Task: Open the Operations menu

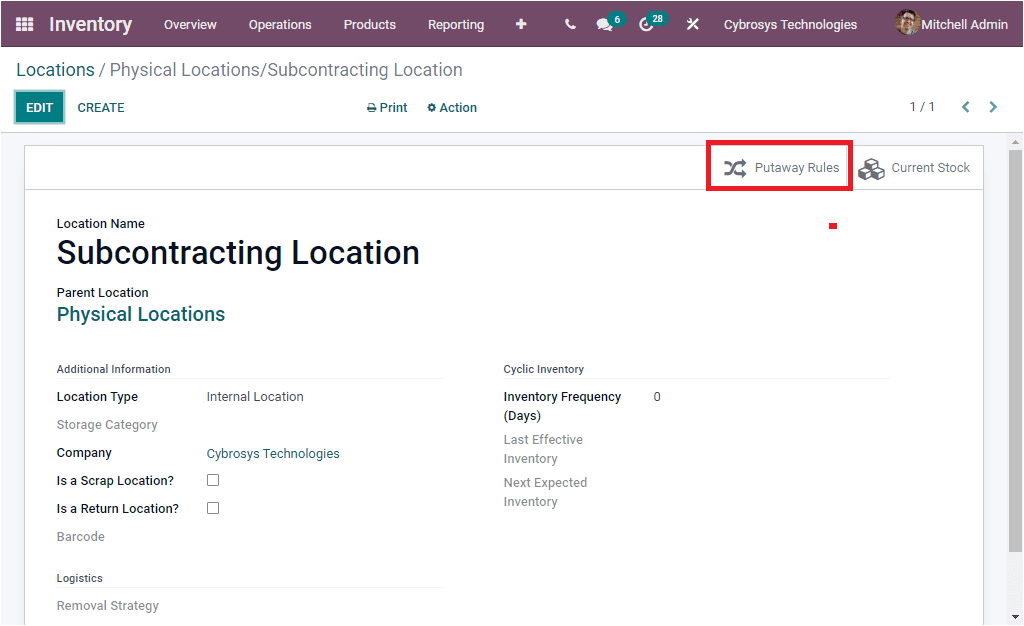Action: point(280,24)
